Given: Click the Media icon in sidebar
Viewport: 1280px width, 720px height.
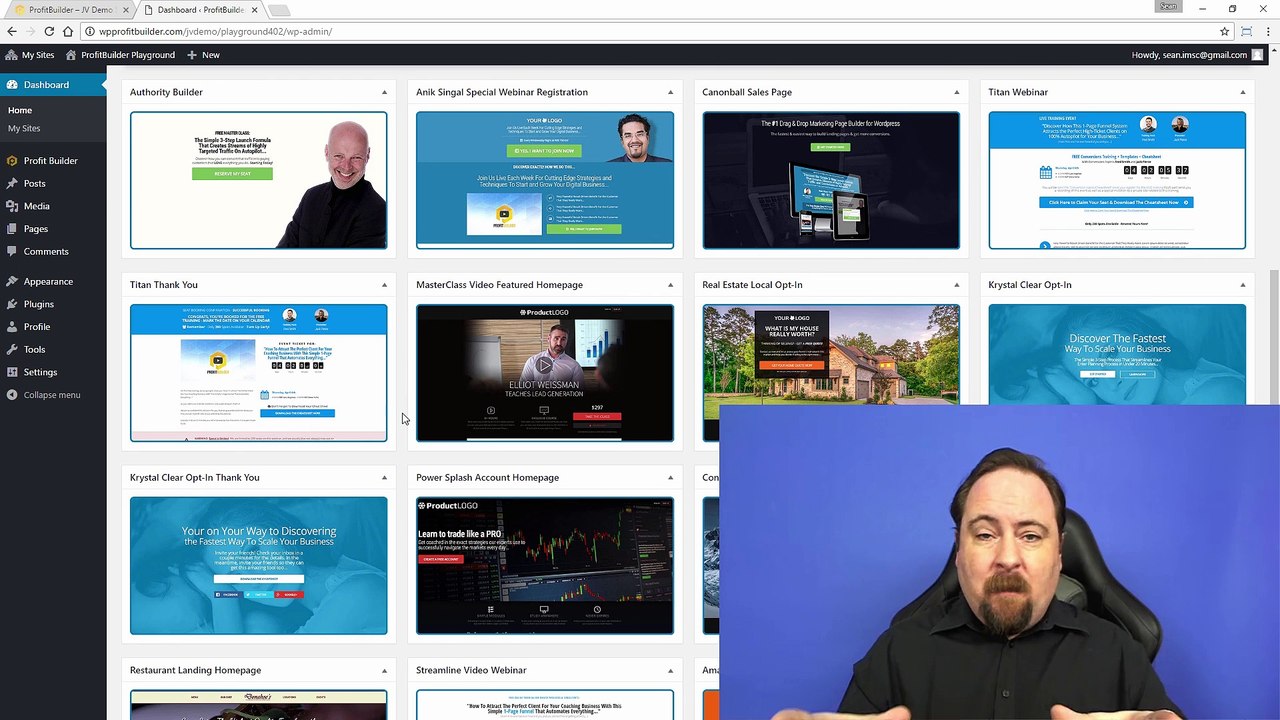Looking at the screenshot, I should (x=12, y=206).
